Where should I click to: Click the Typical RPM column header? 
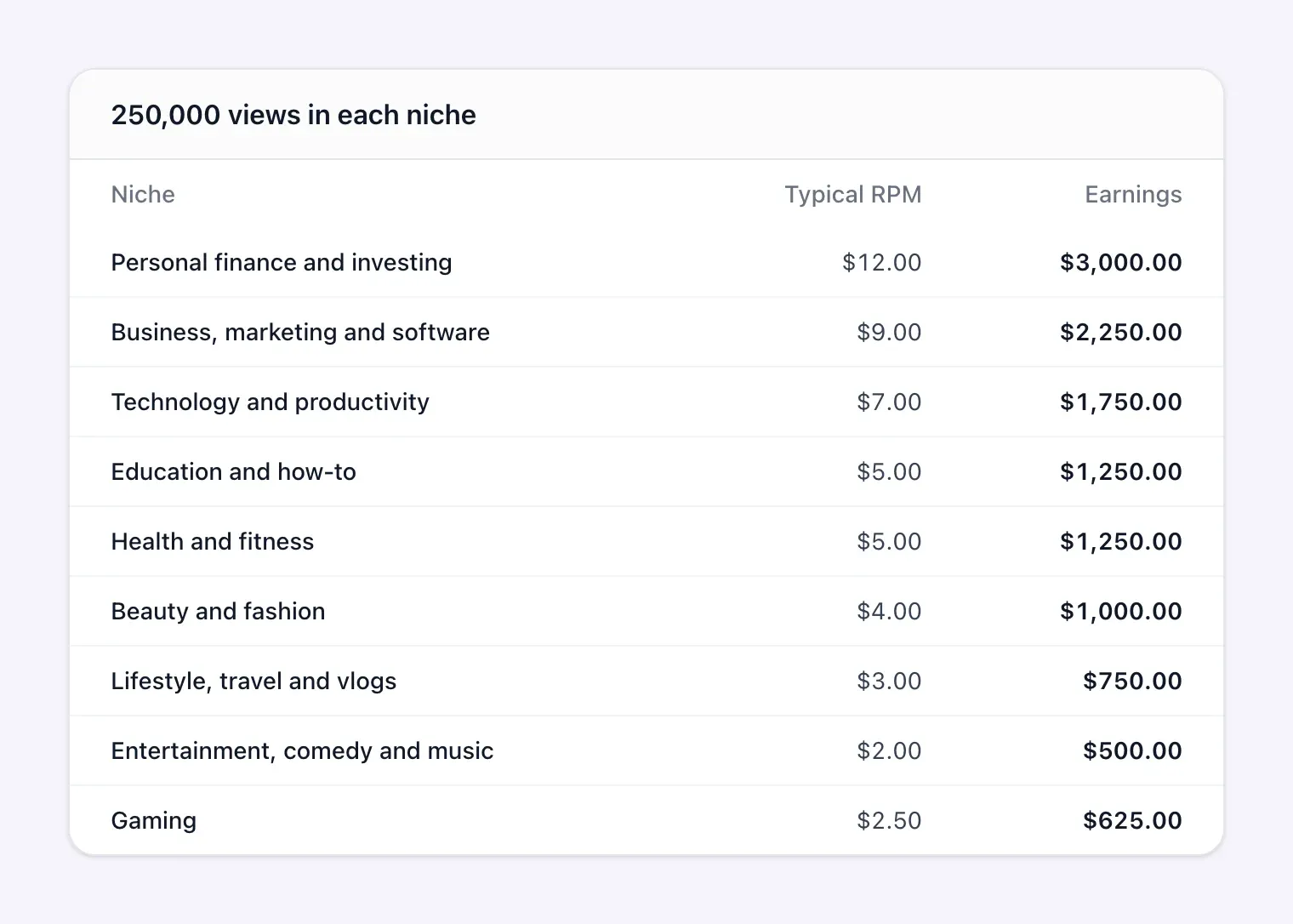[852, 194]
